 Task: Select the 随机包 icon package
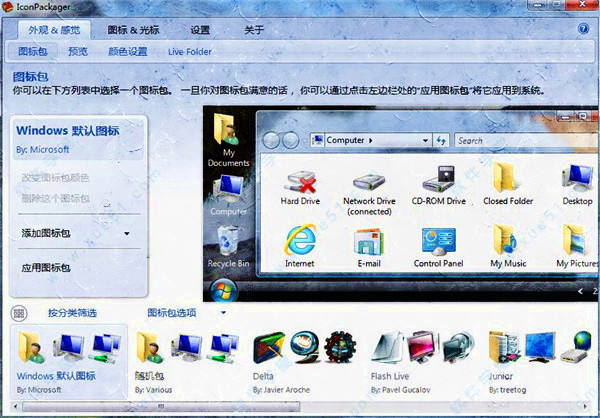188,362
